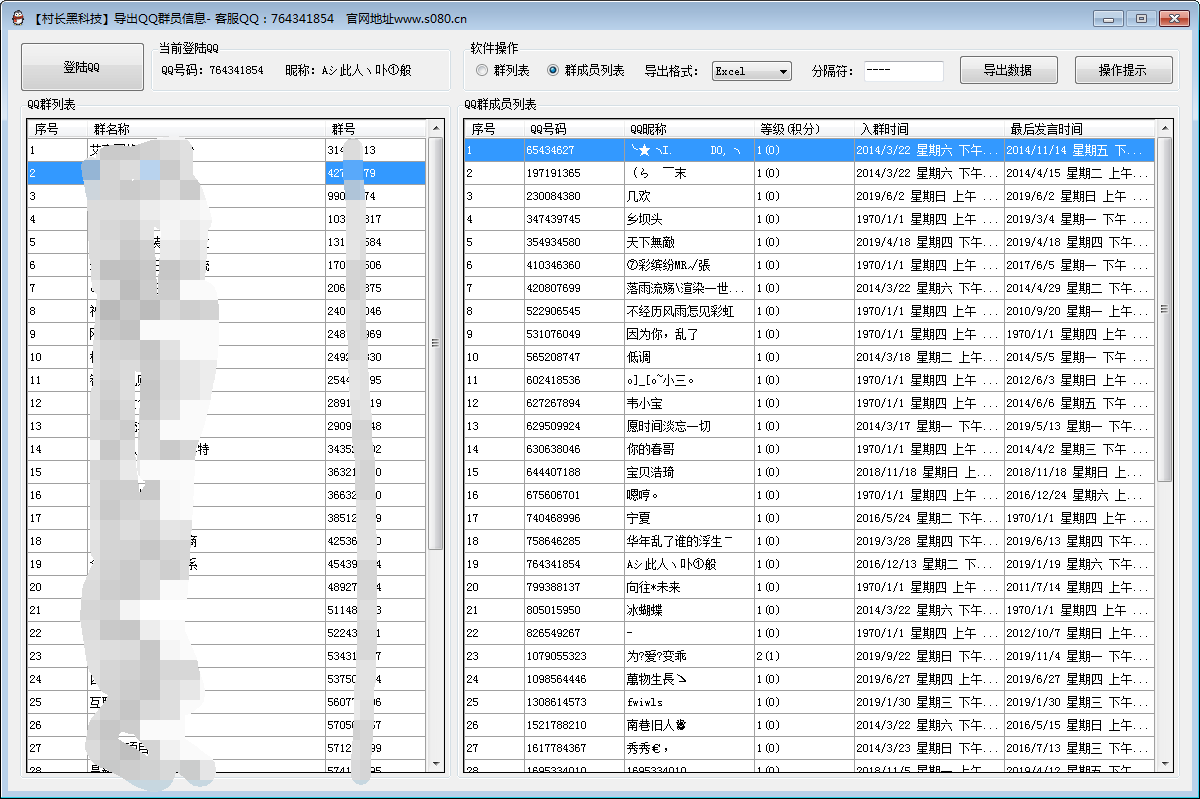The image size is (1200, 799).
Task: Select member QQ number 675606701
Action: [553, 495]
